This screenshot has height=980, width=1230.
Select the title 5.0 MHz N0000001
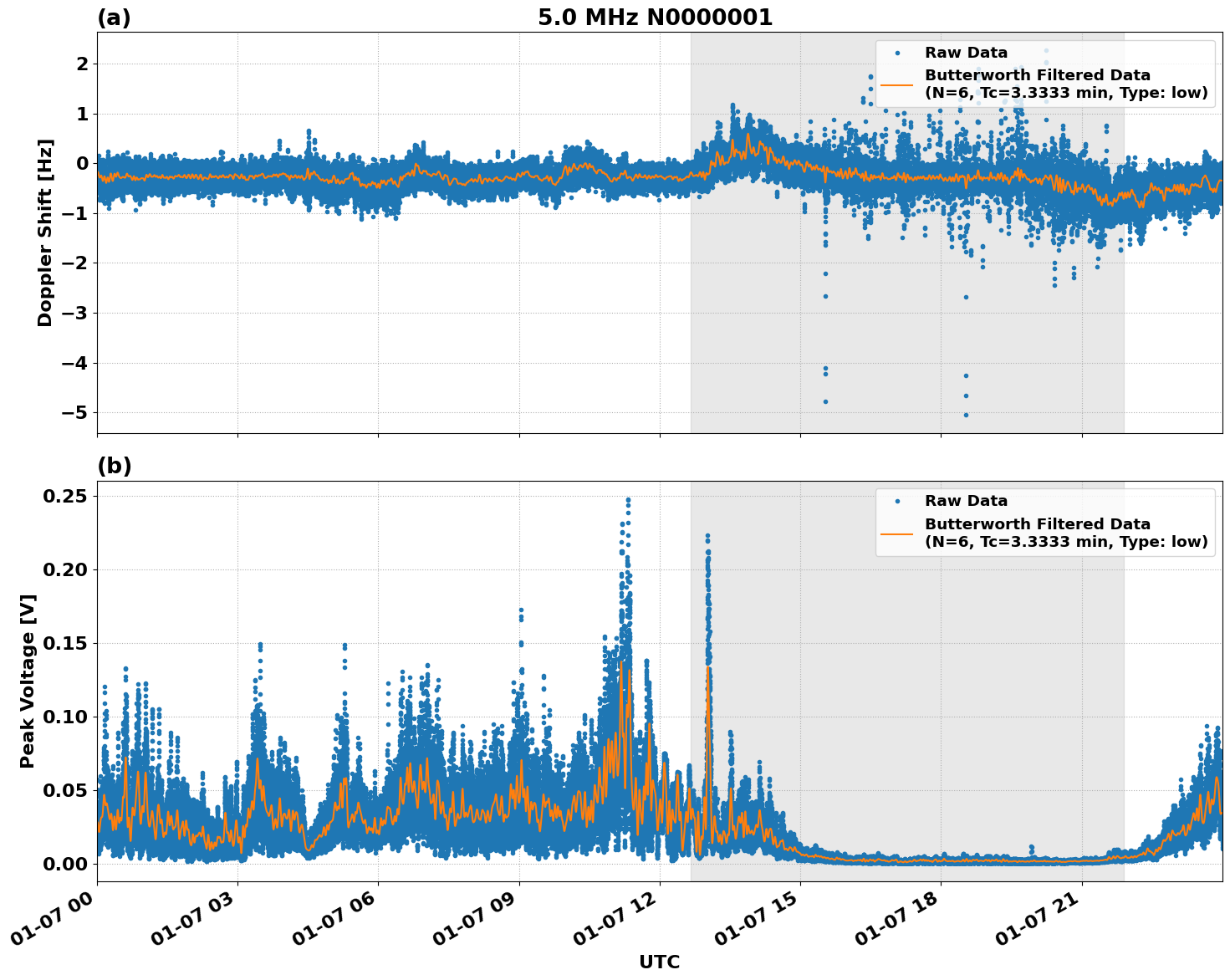(x=657, y=15)
